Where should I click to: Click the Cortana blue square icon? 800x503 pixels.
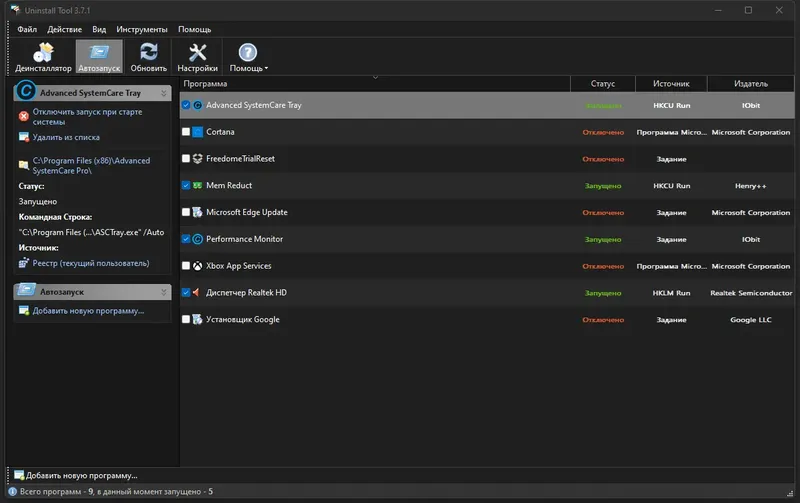[197, 132]
